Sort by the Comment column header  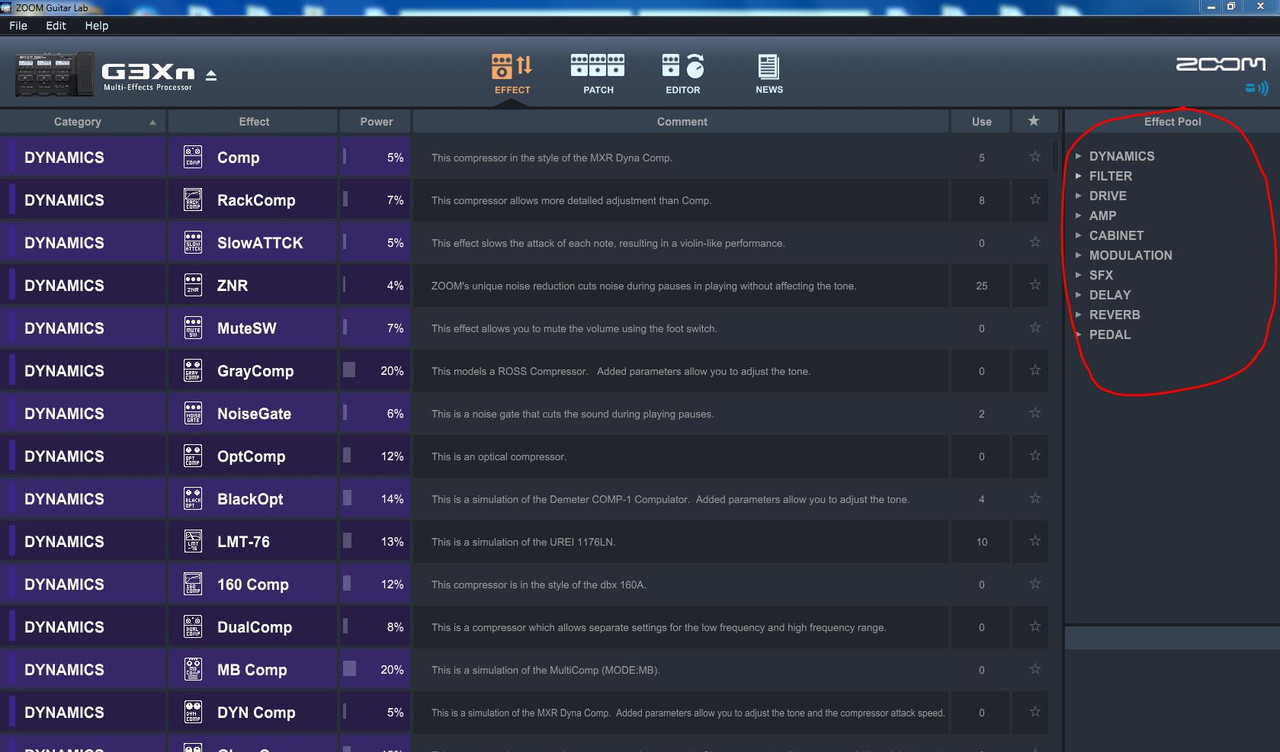682,122
